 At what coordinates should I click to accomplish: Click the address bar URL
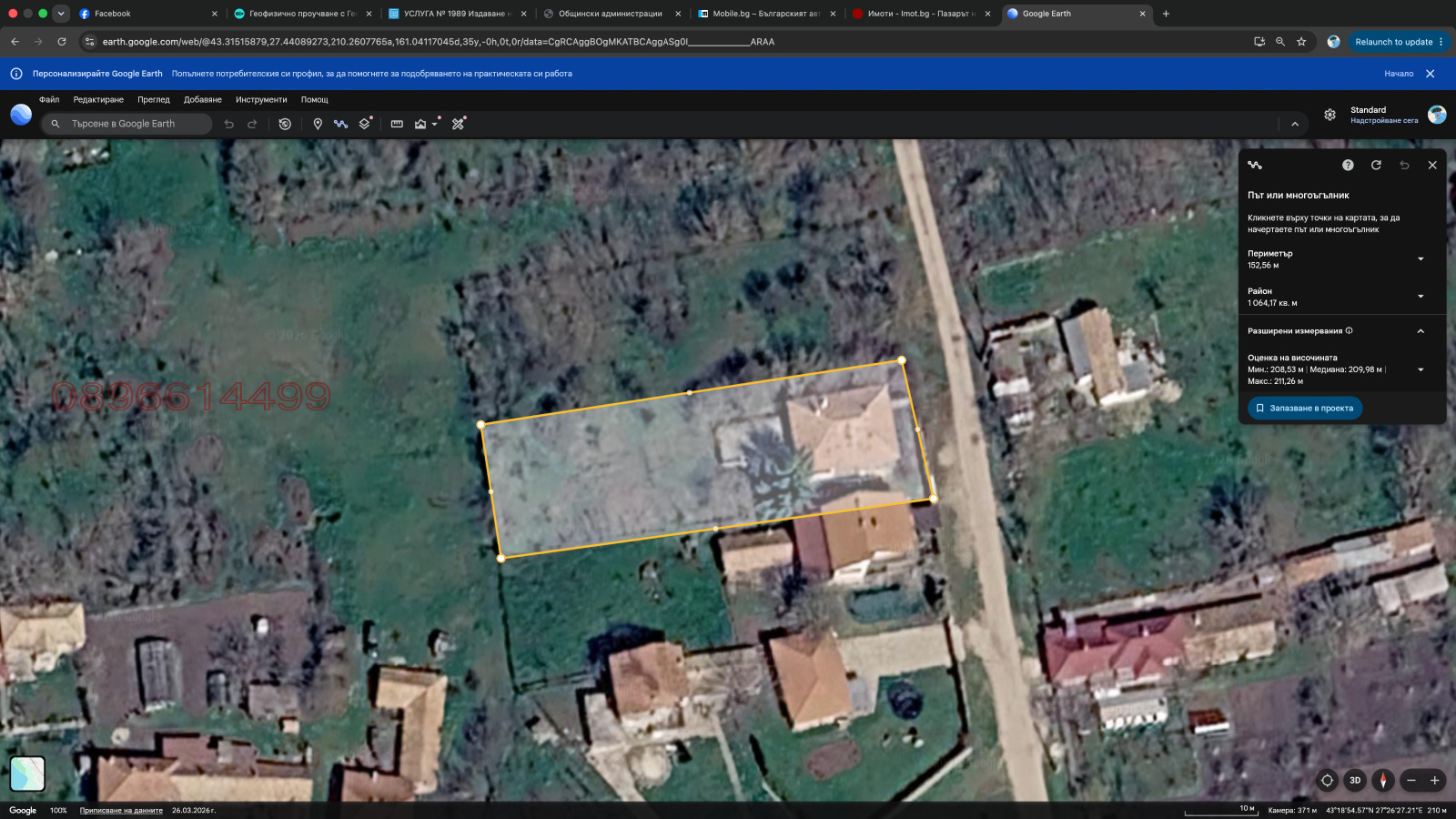439,42
